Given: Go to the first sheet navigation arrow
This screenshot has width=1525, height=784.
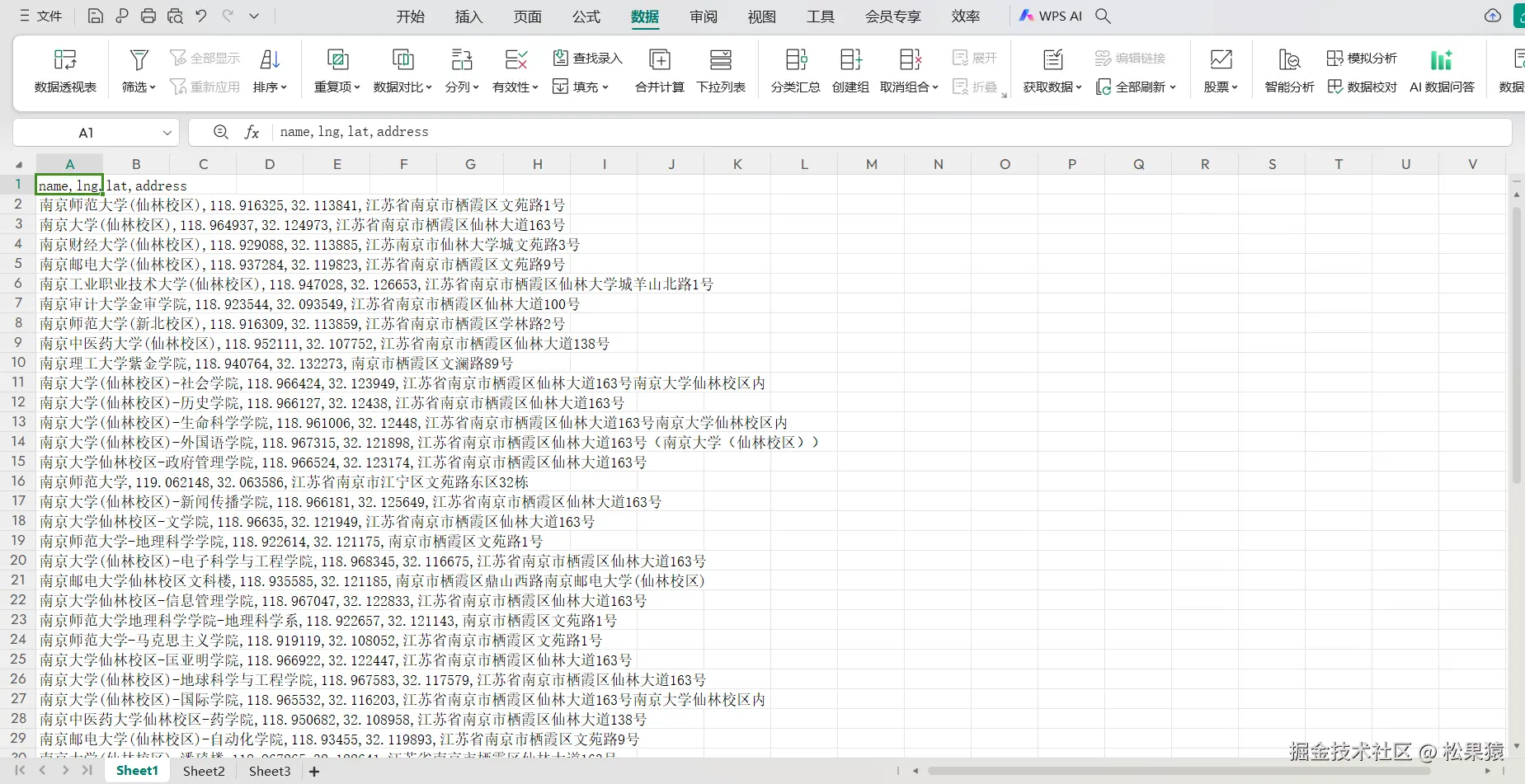Looking at the screenshot, I should (20, 770).
